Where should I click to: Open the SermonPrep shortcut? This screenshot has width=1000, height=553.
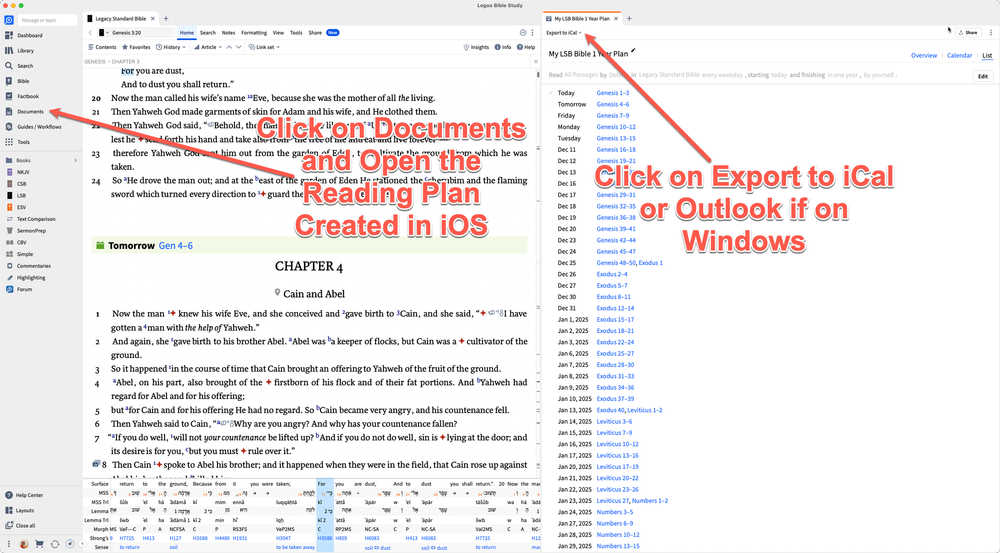26,231
